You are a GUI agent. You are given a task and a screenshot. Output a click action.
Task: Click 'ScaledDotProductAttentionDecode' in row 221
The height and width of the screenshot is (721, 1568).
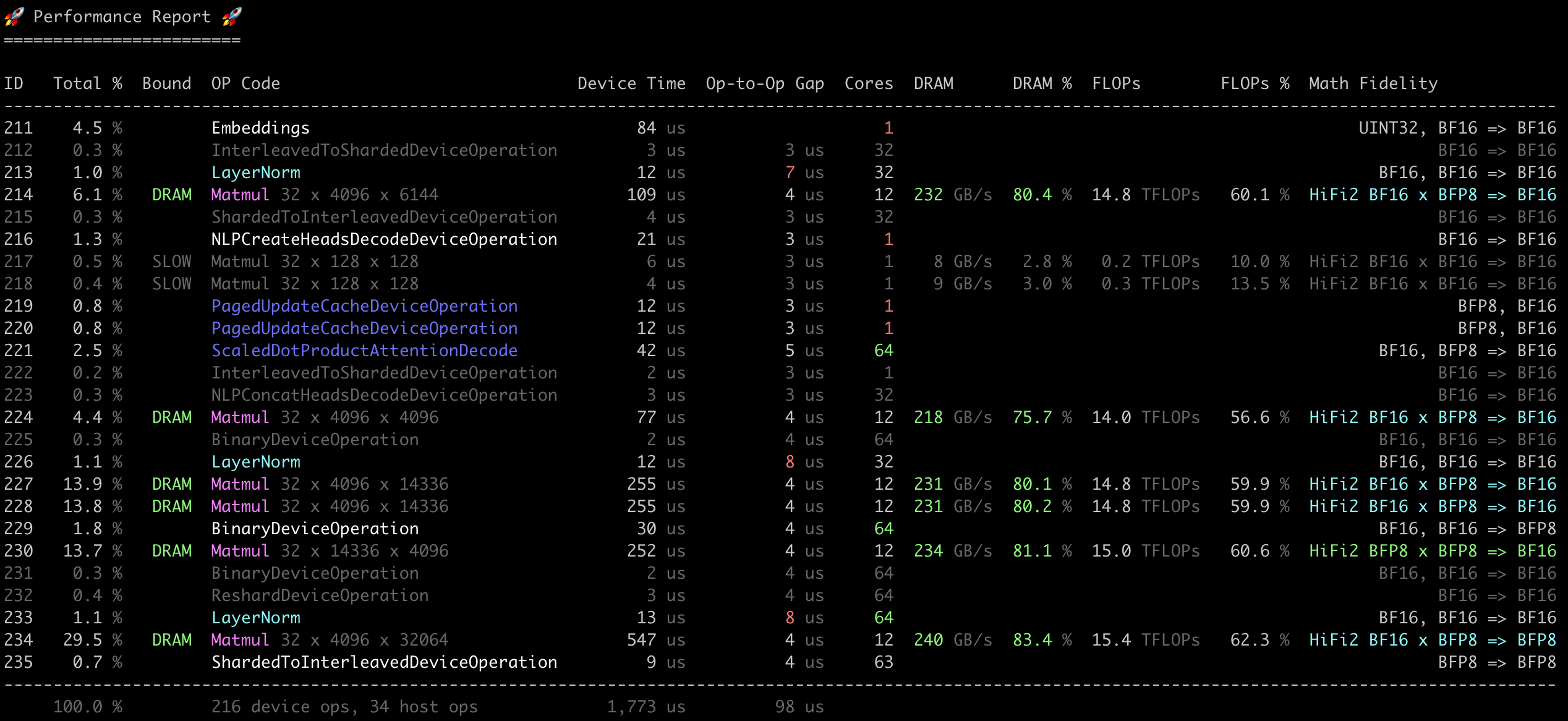[364, 351]
